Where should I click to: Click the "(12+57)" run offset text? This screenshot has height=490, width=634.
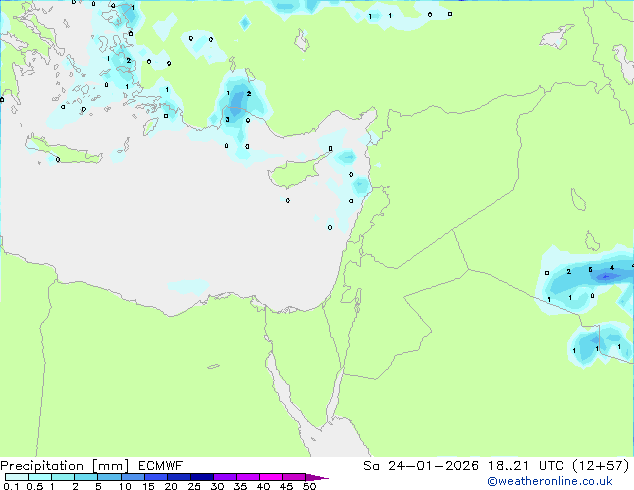[x=601, y=466]
